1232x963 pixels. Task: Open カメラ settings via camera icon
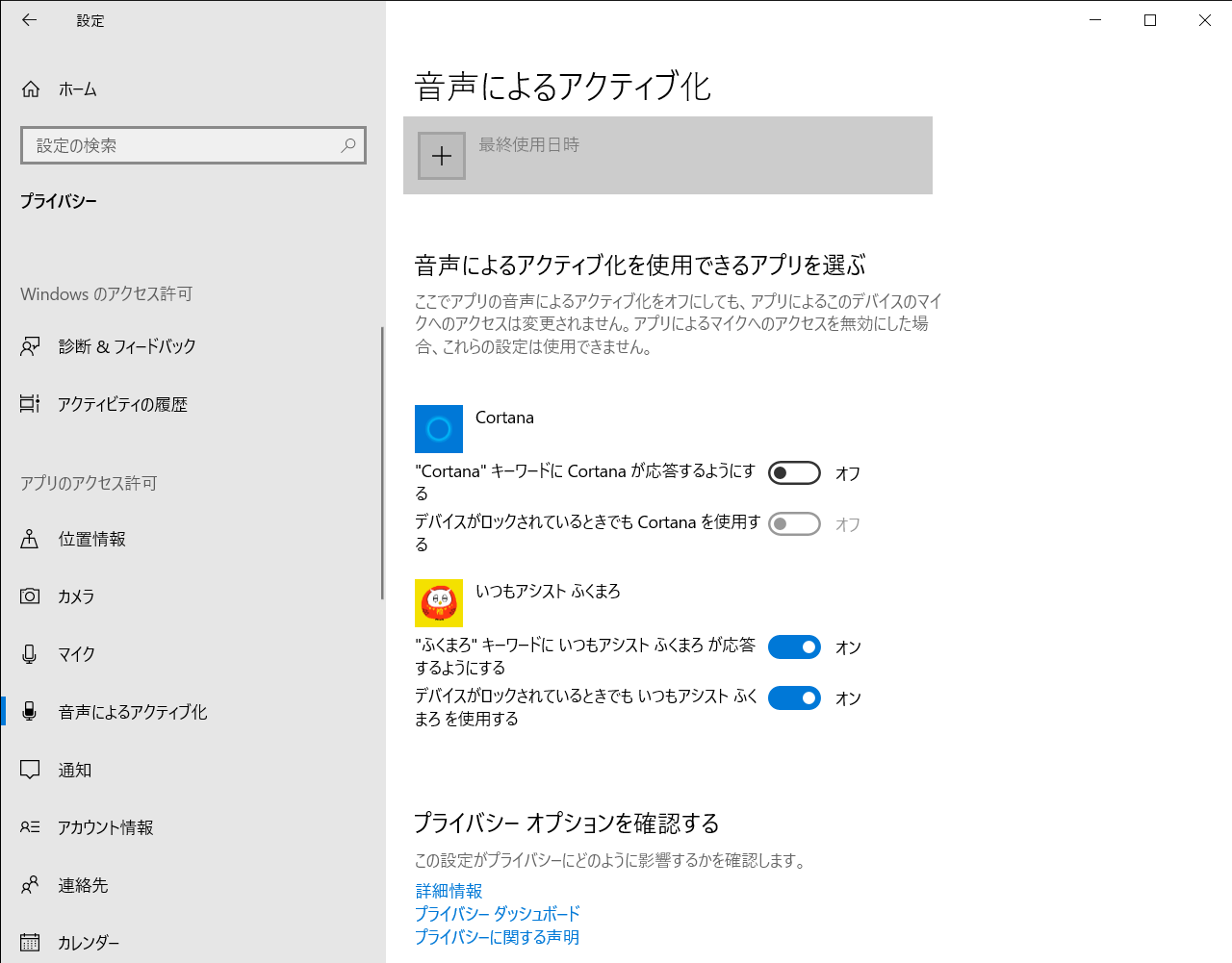click(31, 596)
